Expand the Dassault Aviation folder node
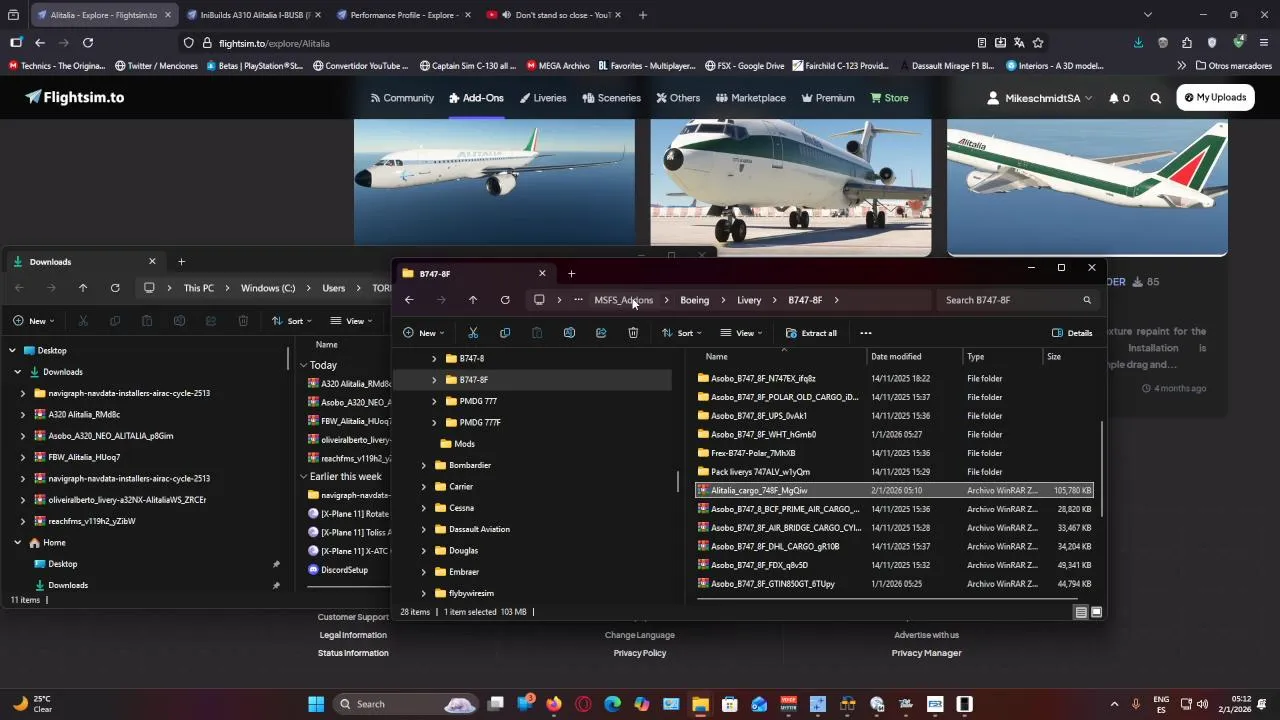 pos(424,530)
